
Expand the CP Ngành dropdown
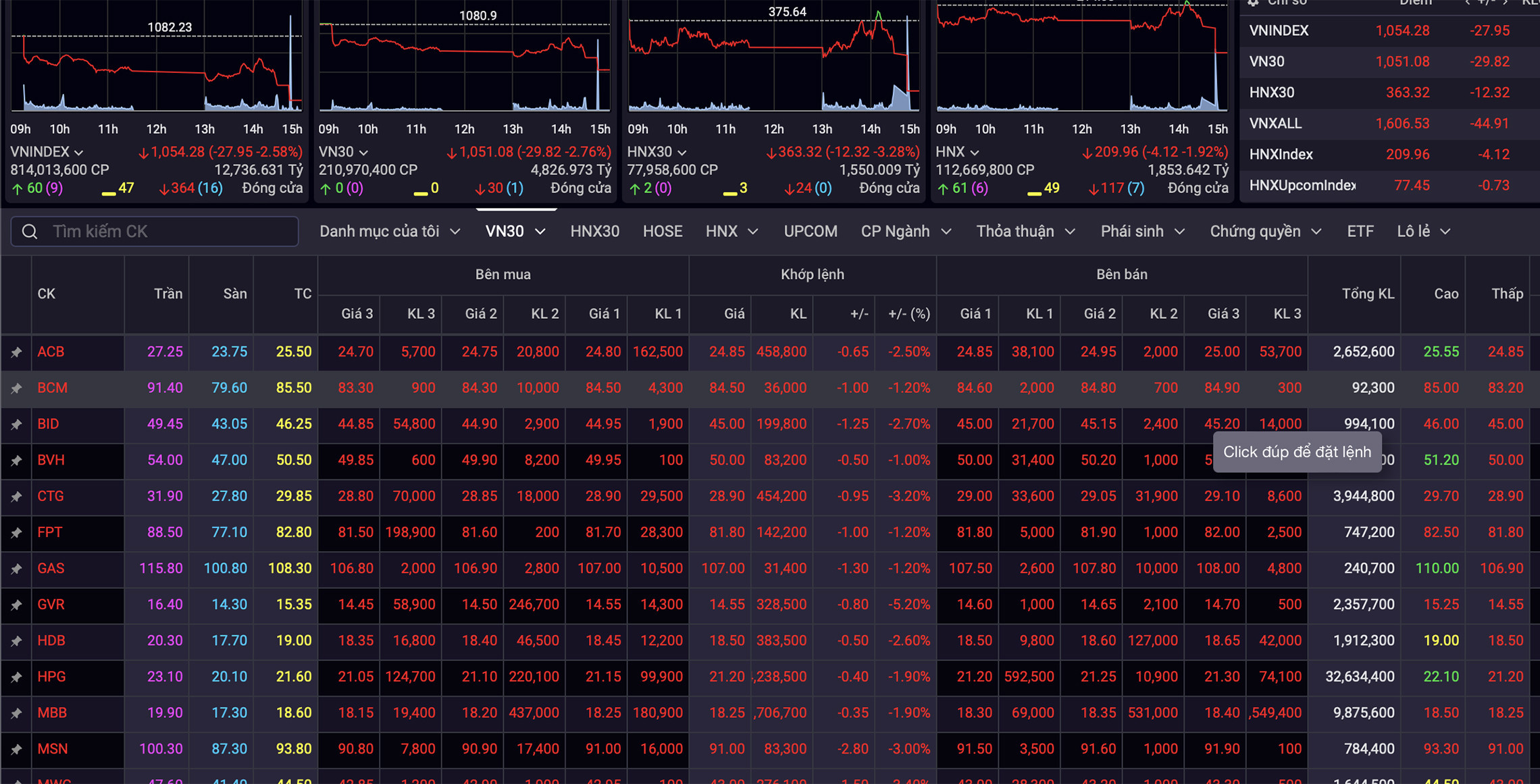click(906, 232)
